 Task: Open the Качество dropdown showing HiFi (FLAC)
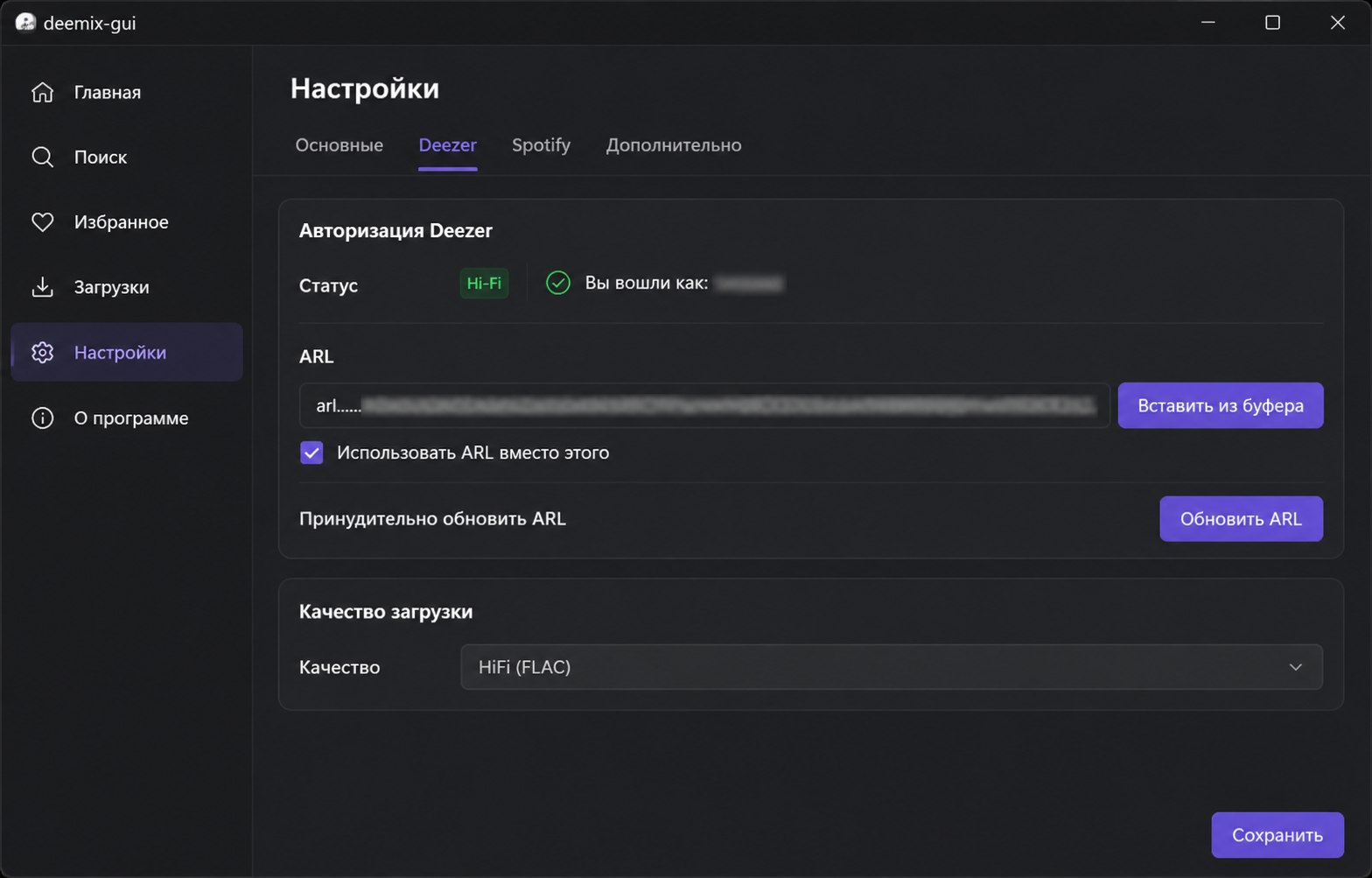[892, 667]
